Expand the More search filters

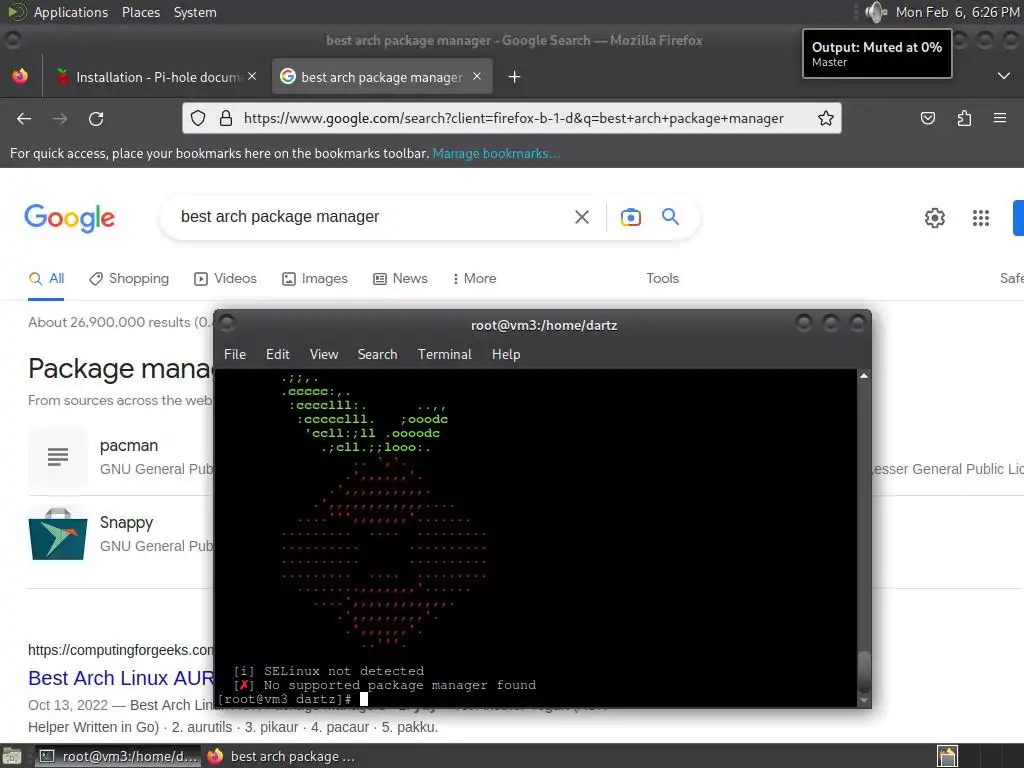474,278
